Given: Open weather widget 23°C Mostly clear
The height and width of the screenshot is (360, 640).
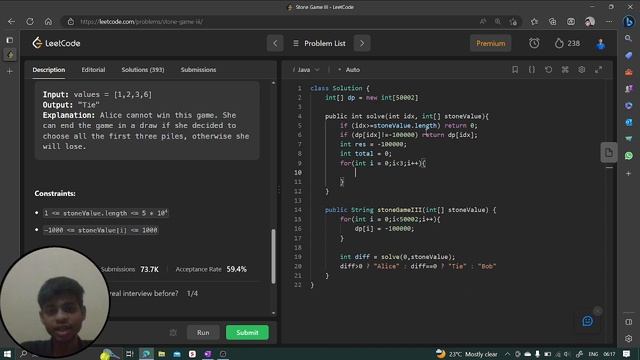Looking at the screenshot, I should click(467, 354).
